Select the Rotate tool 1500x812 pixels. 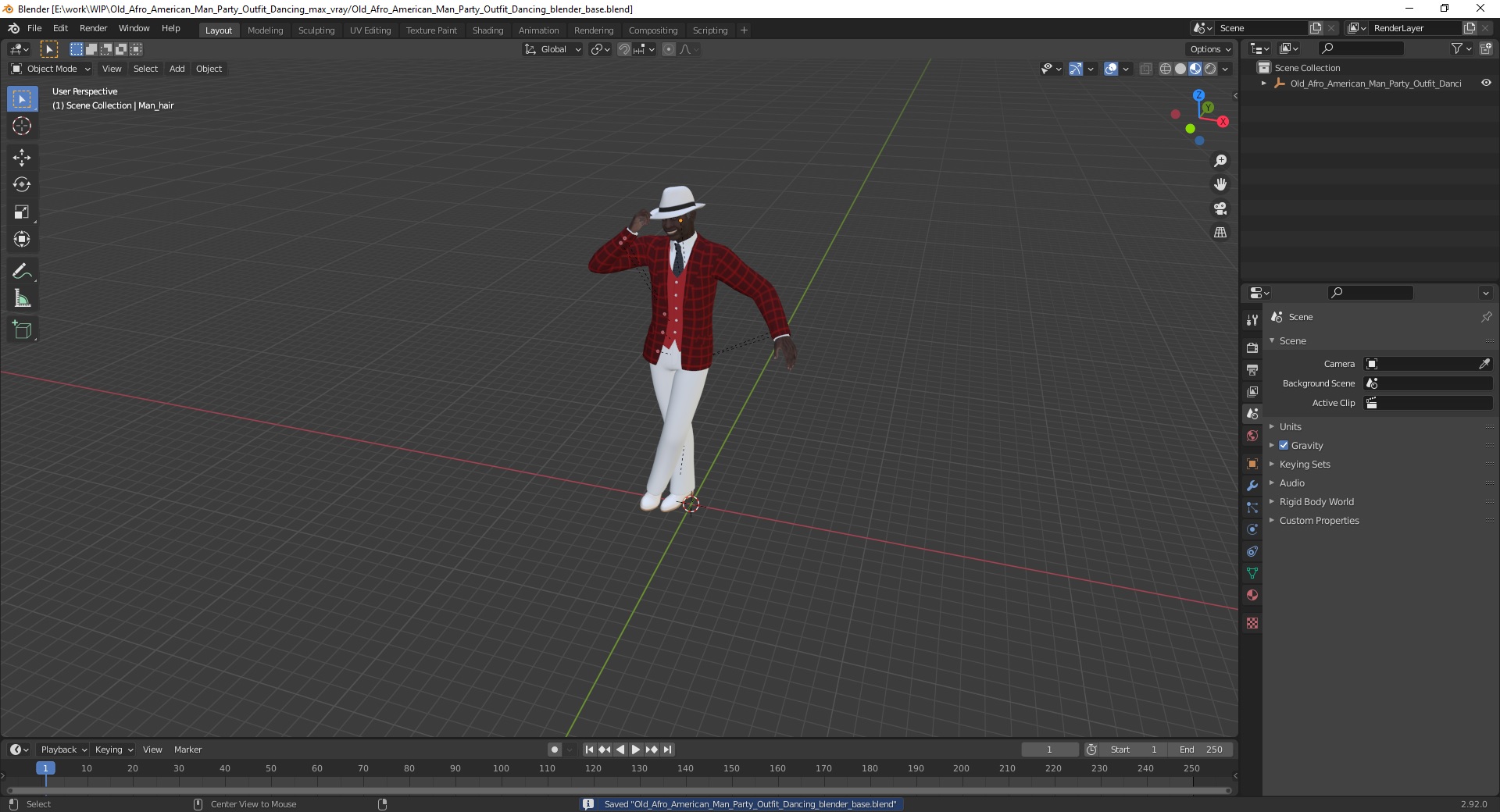(22, 185)
